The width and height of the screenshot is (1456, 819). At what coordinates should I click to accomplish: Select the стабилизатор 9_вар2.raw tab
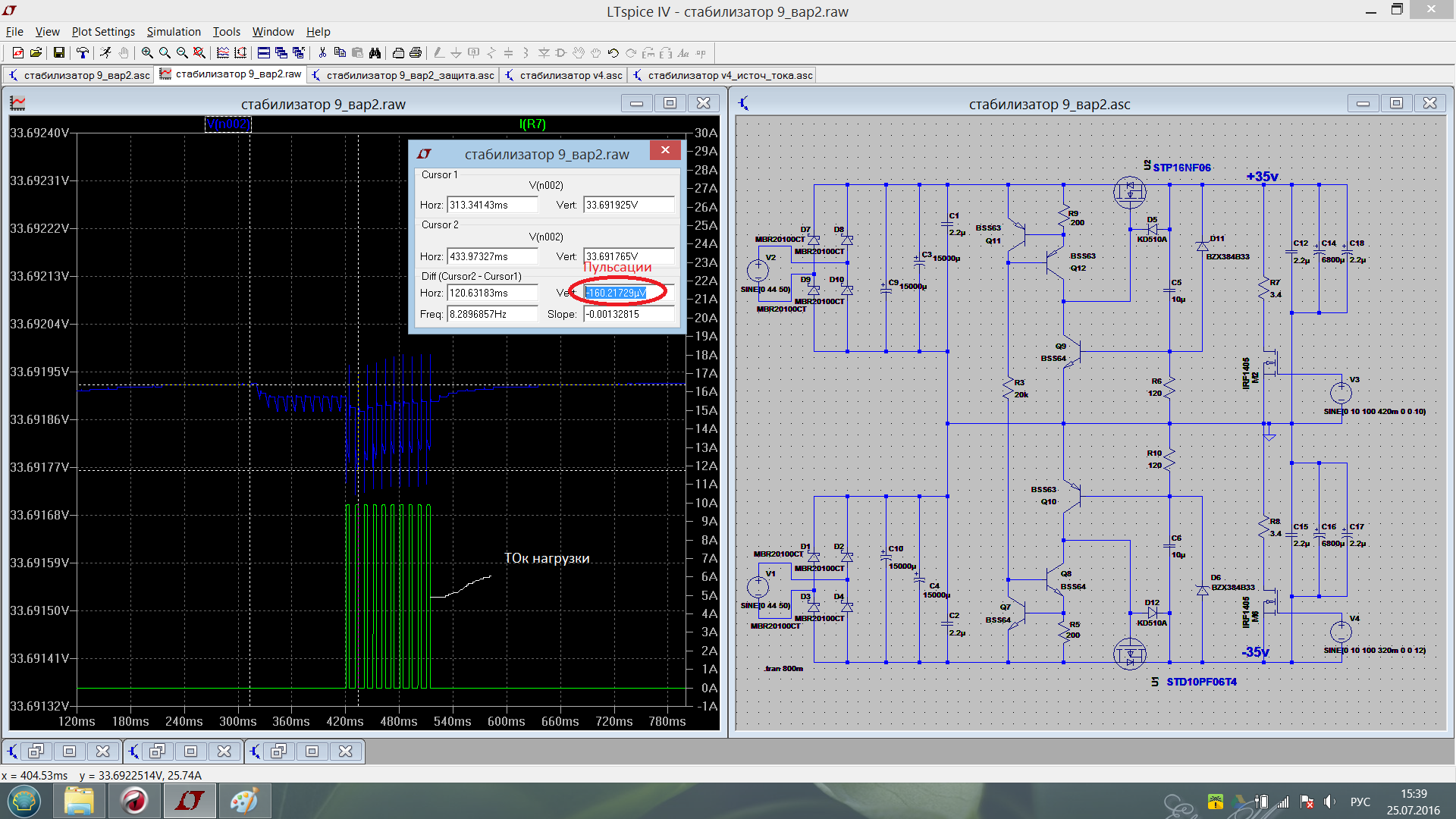pyautogui.click(x=231, y=74)
